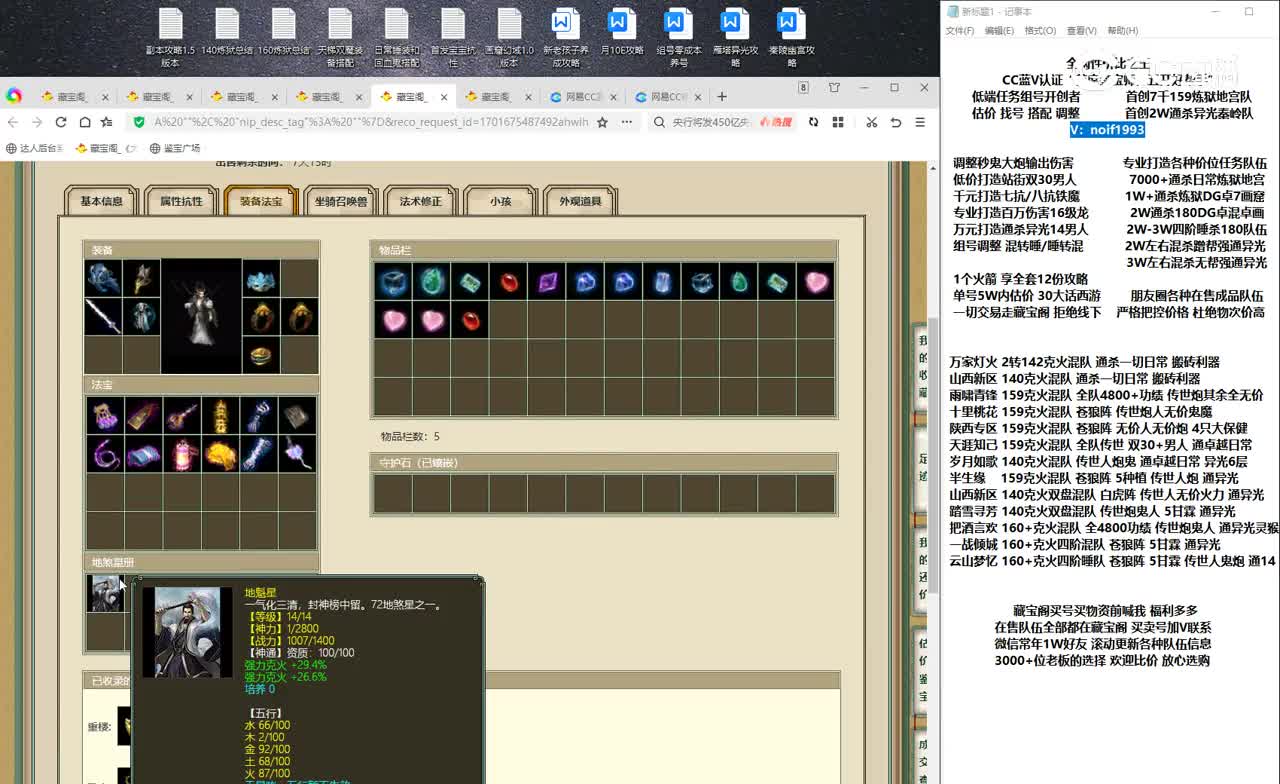Select the blue scroll treasure icon

point(142,453)
